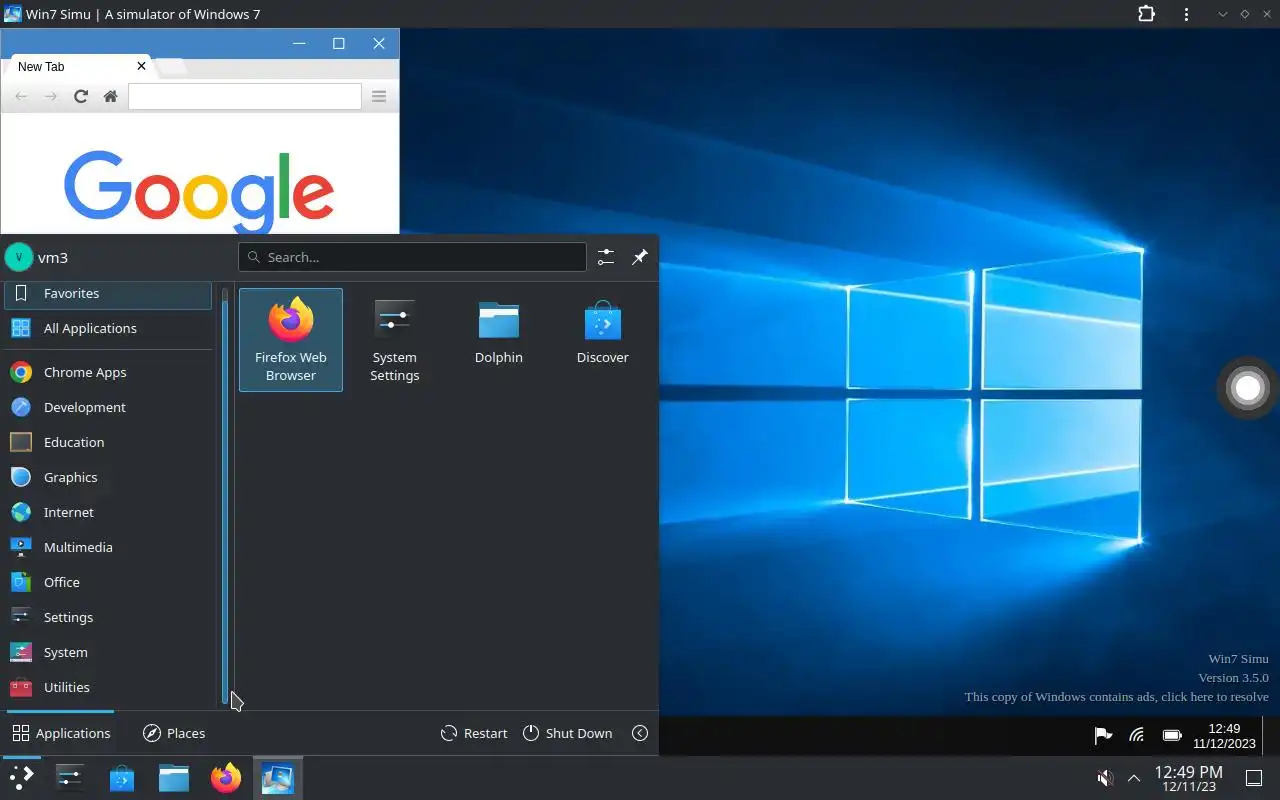The width and height of the screenshot is (1280, 800).
Task: Click the launcher Search field
Action: (x=412, y=257)
